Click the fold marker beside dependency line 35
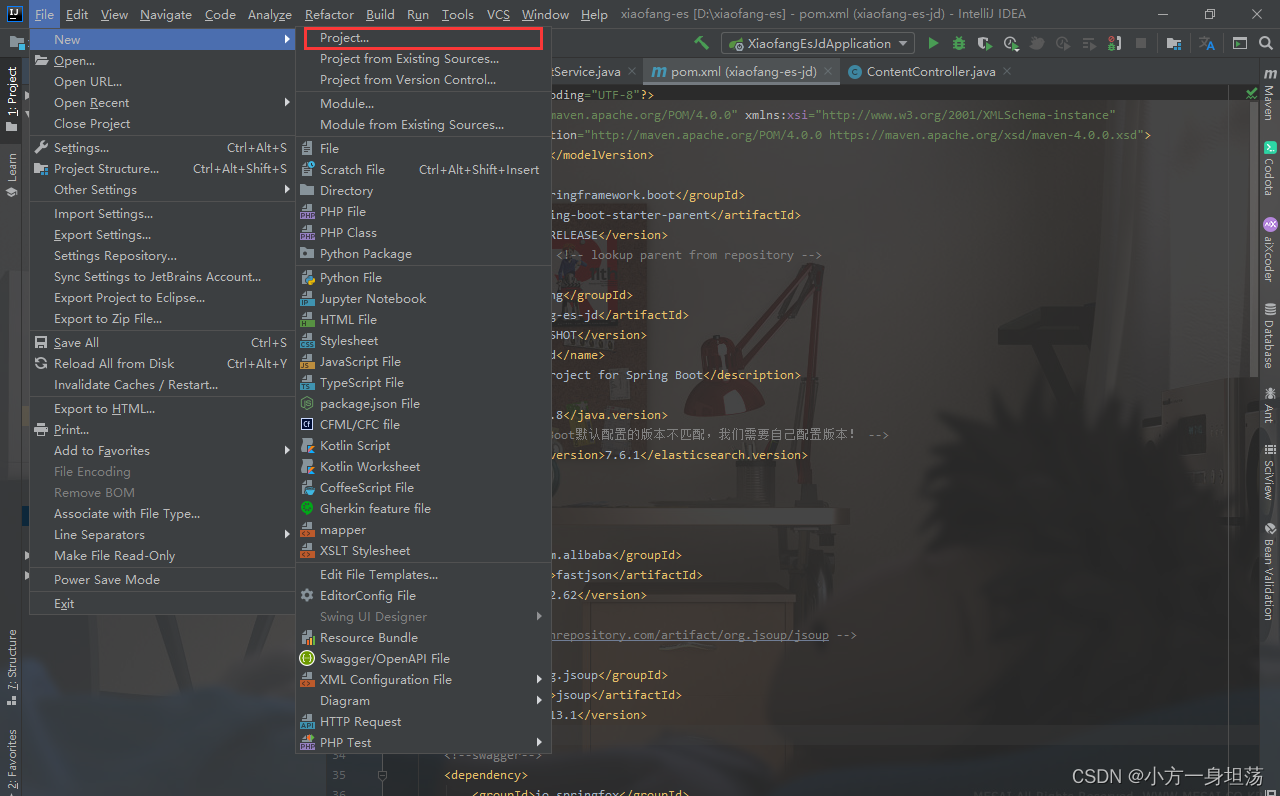The image size is (1280, 796). pos(382,775)
